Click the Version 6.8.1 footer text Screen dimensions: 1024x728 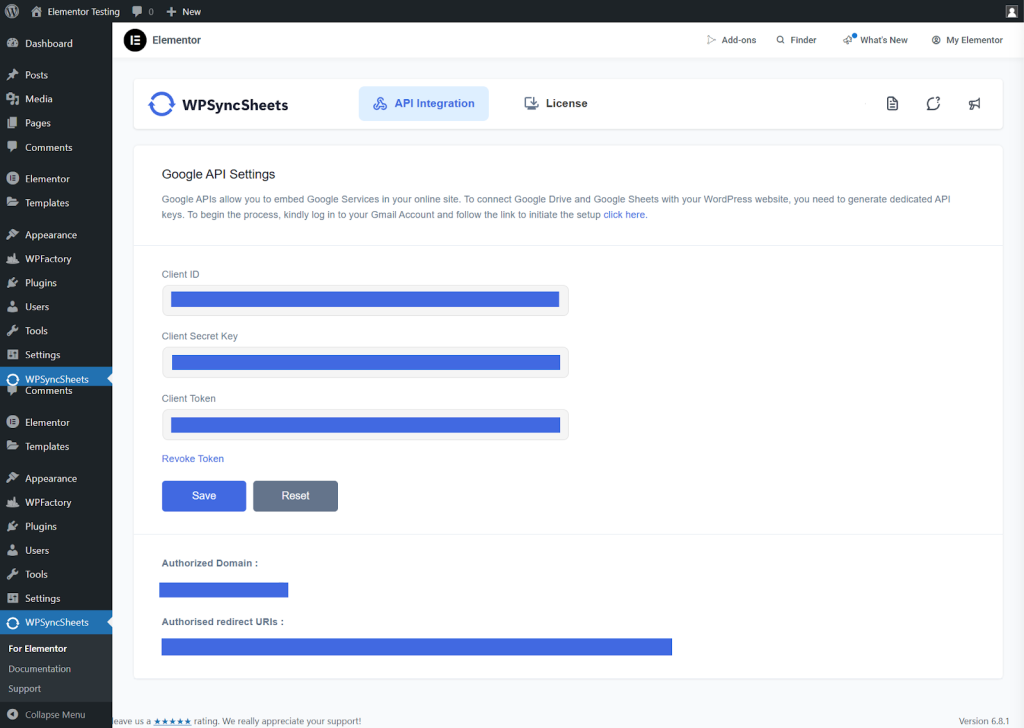984,721
